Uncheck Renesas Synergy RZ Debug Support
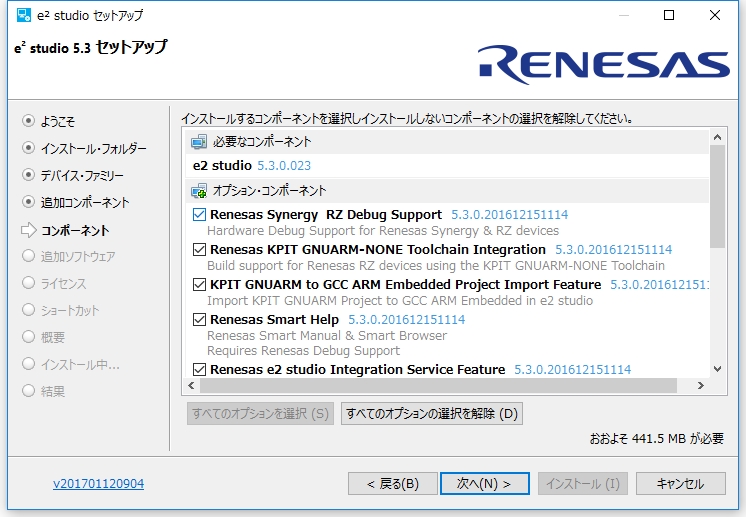The width and height of the screenshot is (746, 517). click(x=199, y=215)
